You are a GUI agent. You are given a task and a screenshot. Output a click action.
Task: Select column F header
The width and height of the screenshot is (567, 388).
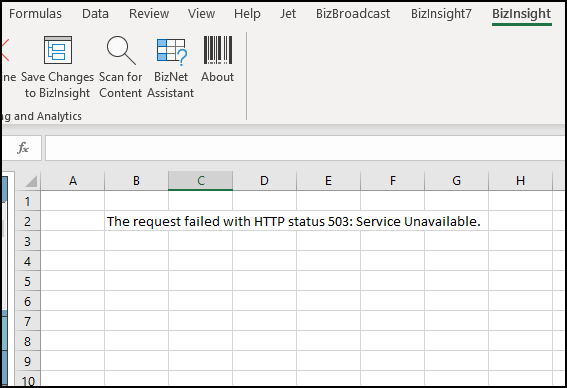(x=392, y=181)
